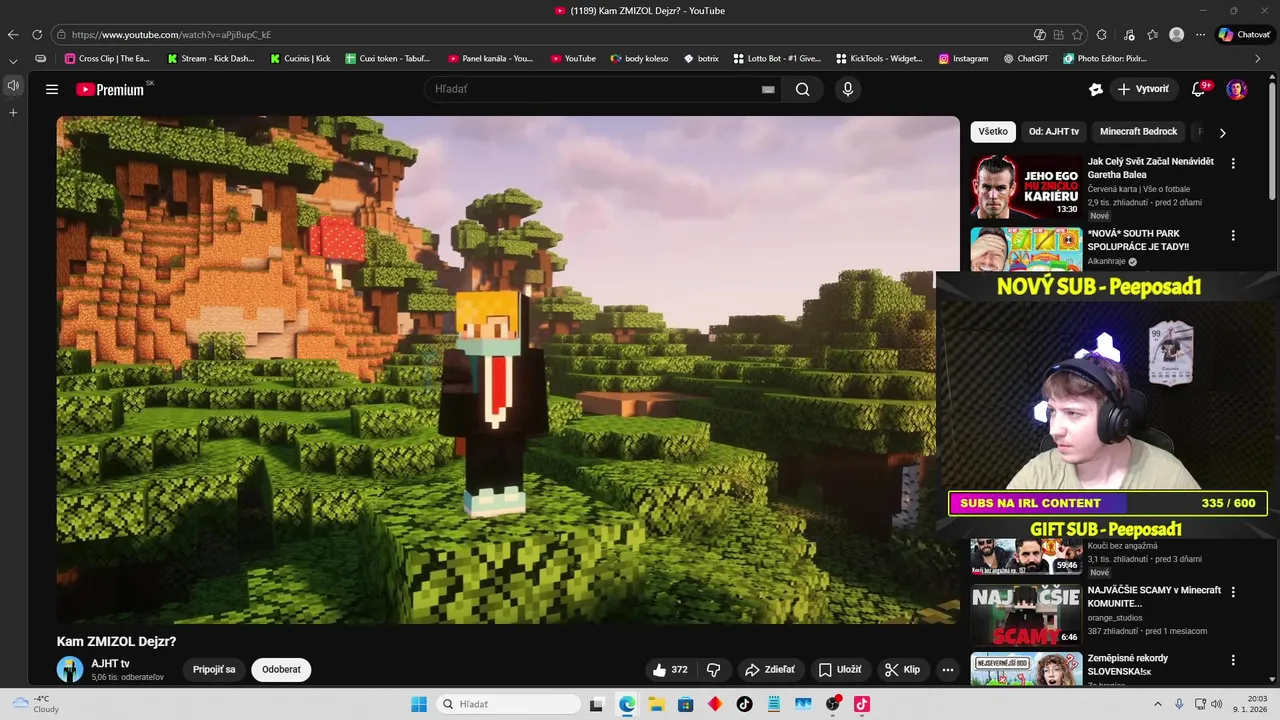
Task: Click the Zdieľať share button
Action: point(770,670)
